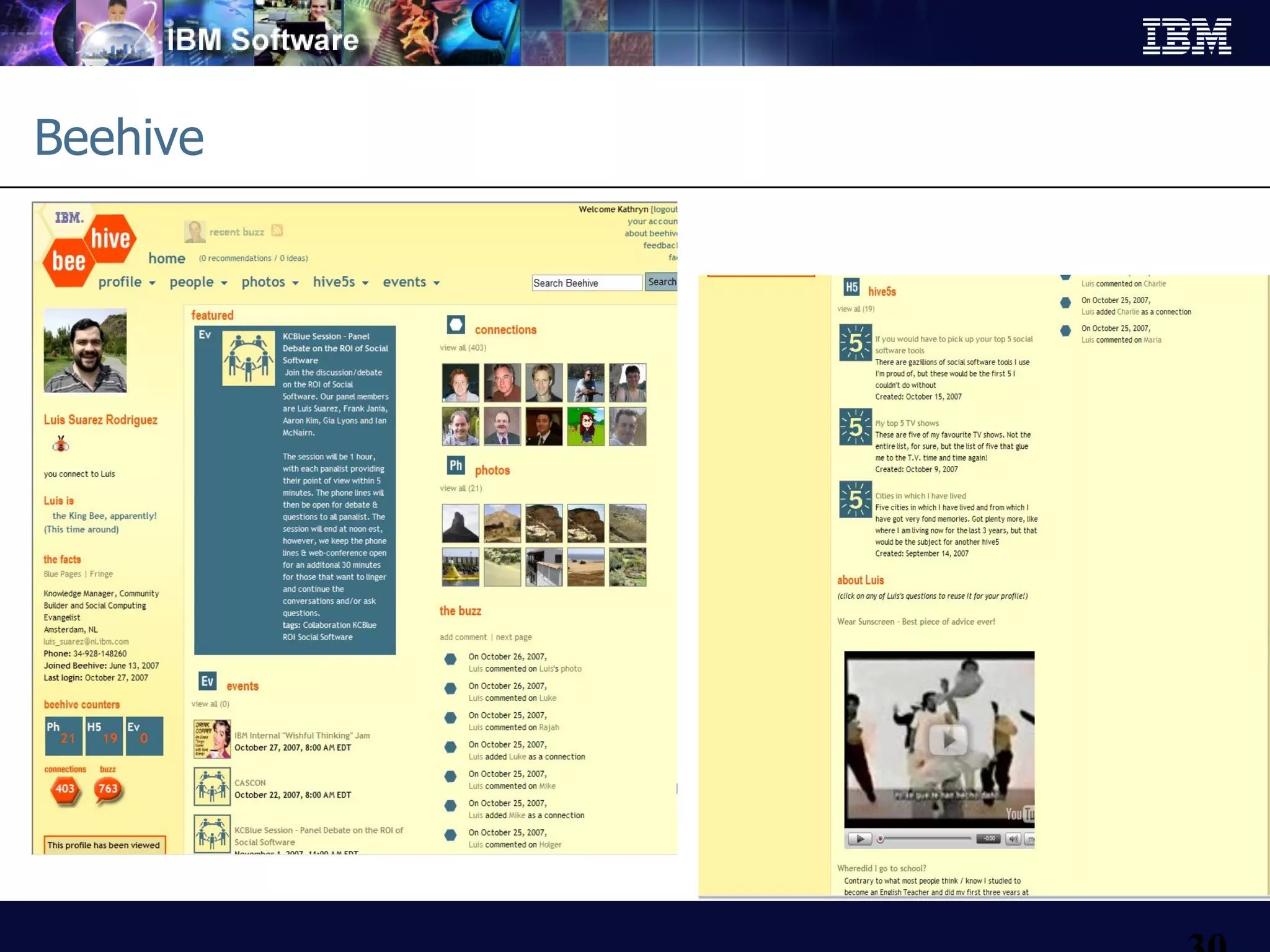Click the recent buzz RSS feed icon

(x=277, y=231)
